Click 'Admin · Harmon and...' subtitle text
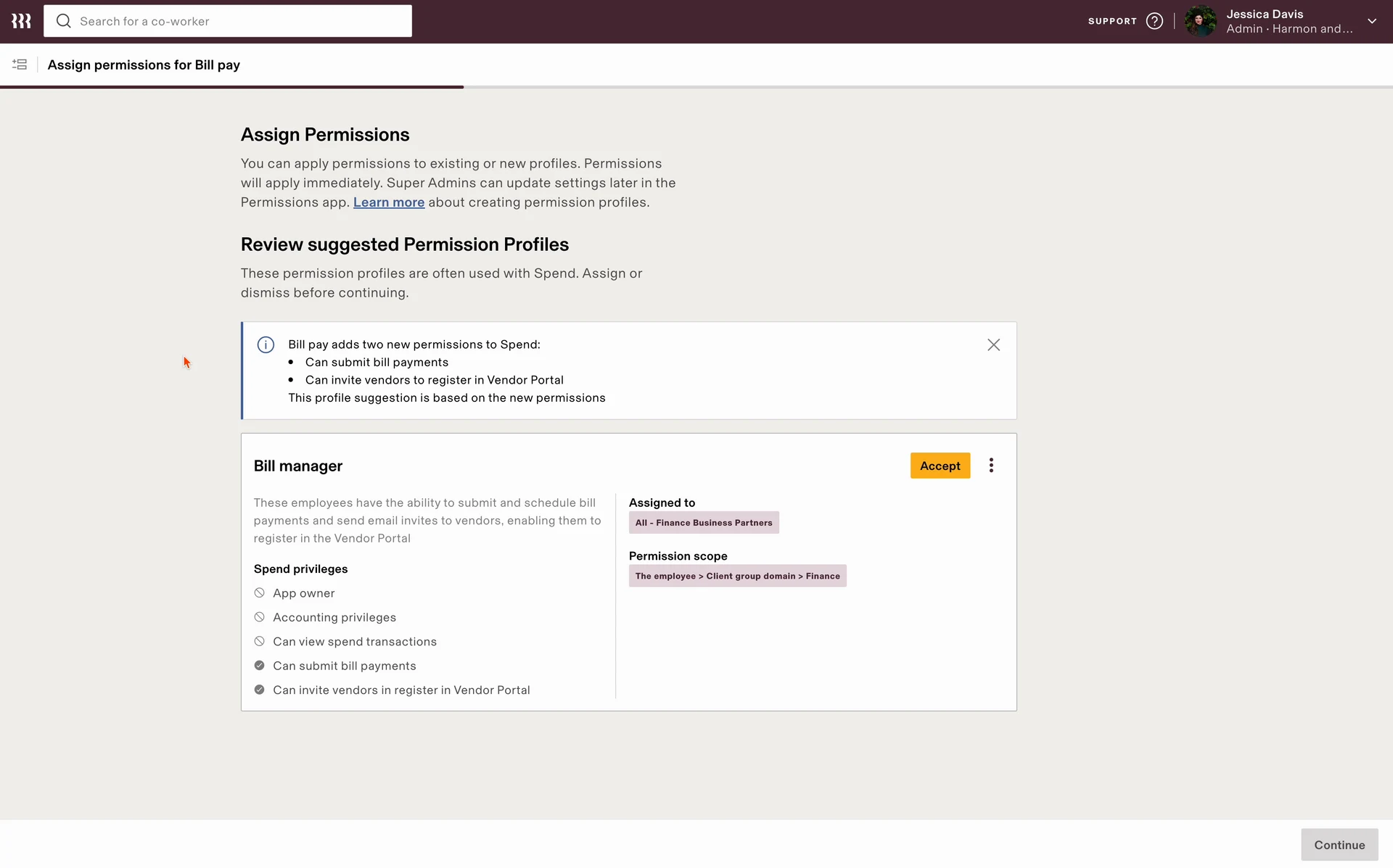This screenshot has width=1393, height=868. tap(1289, 29)
